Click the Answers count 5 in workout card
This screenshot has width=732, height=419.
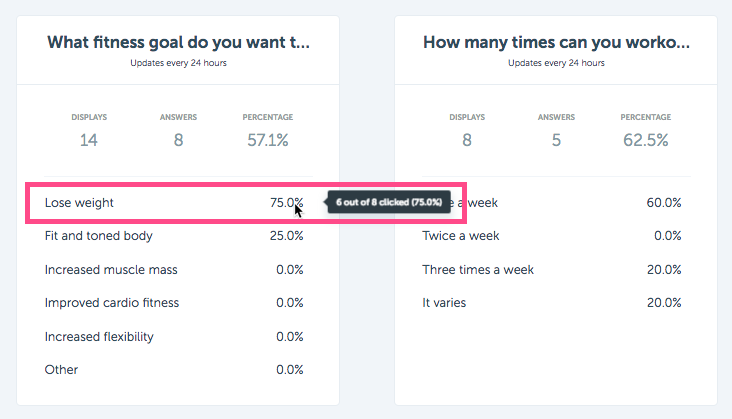tap(556, 140)
